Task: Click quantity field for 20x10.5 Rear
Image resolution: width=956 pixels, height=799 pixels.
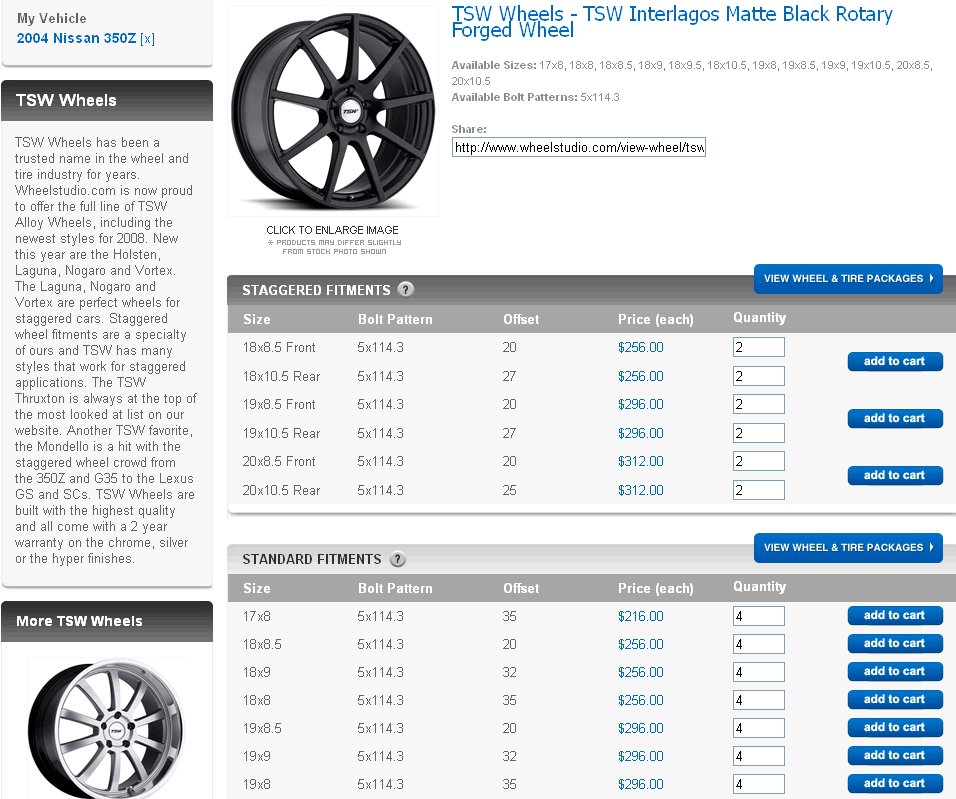Action: 758,491
